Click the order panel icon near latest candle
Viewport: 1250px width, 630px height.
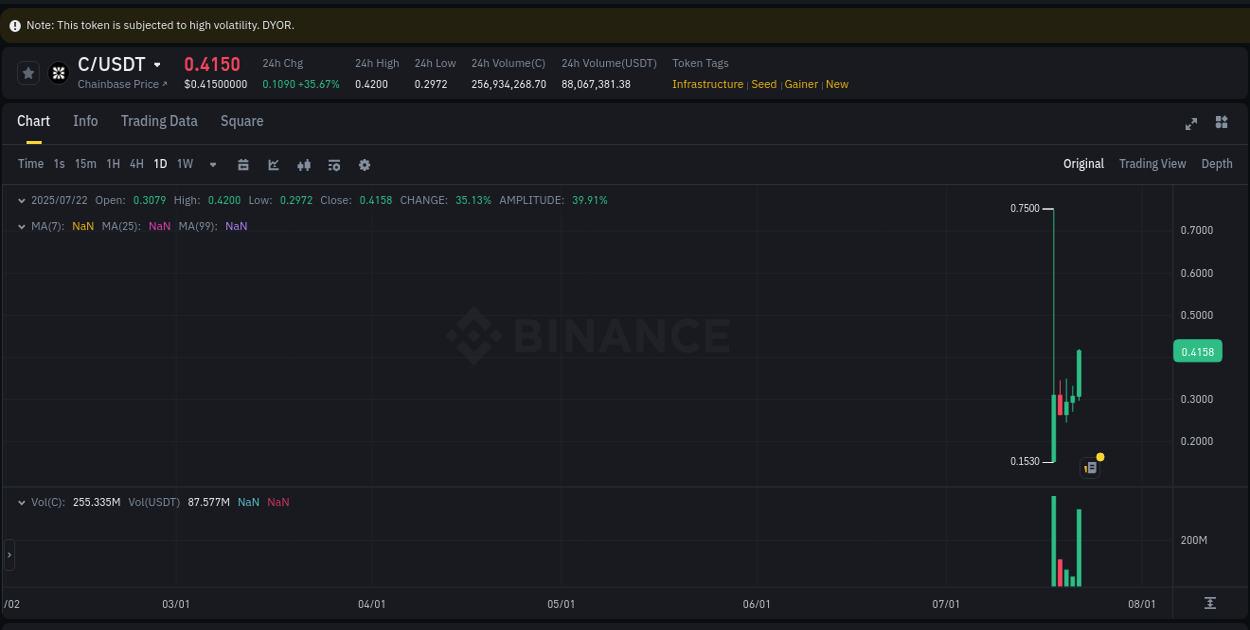click(x=1089, y=467)
